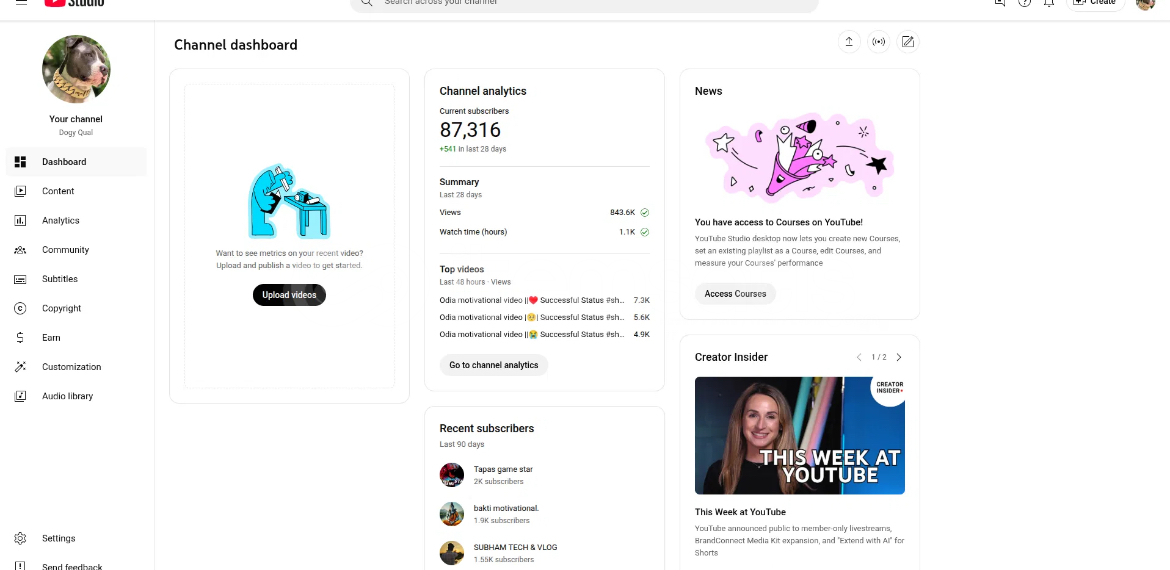Click the Audio library sidebar icon

(20, 396)
